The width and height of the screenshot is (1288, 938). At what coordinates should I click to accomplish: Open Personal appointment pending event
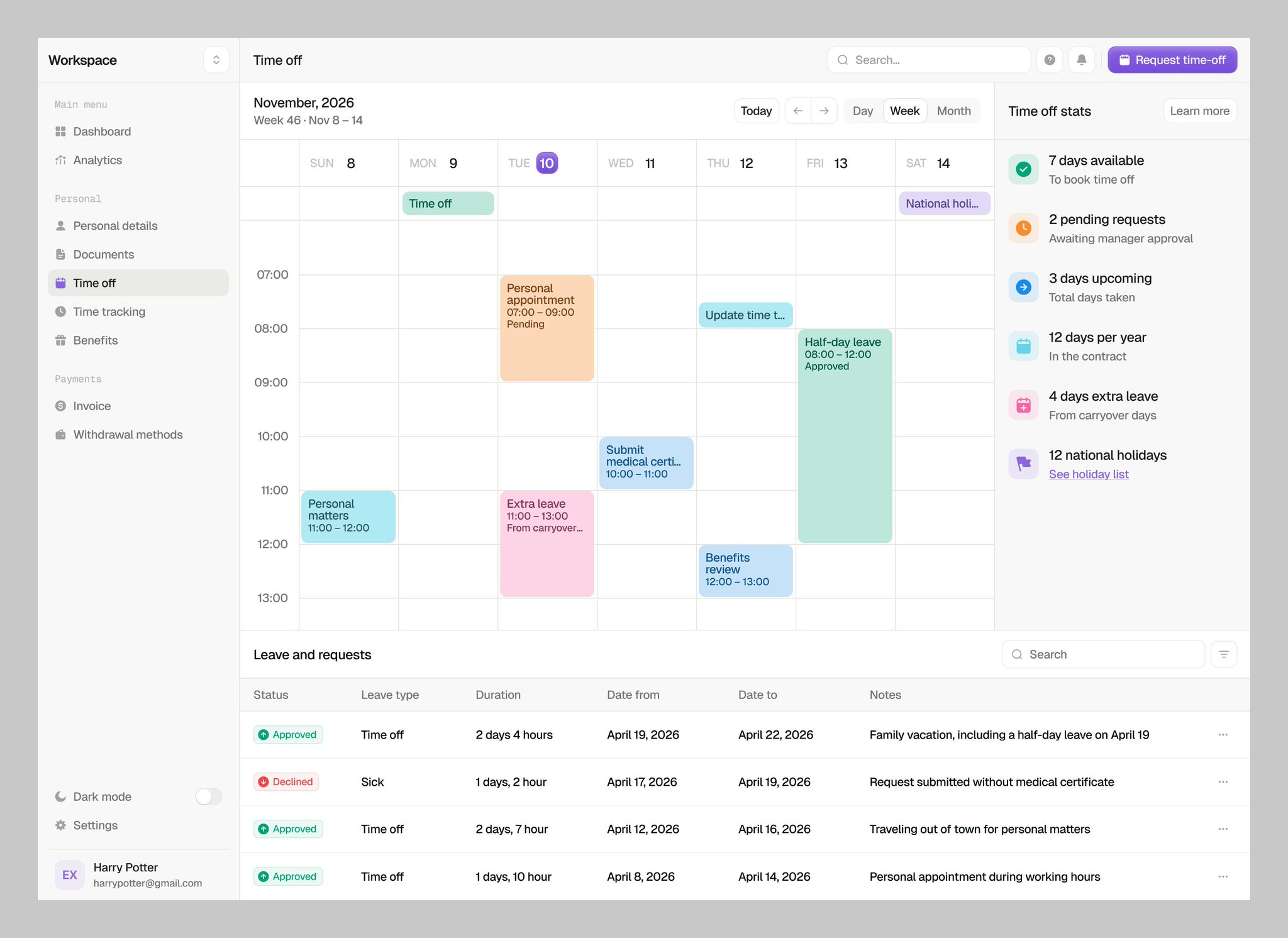coord(547,328)
